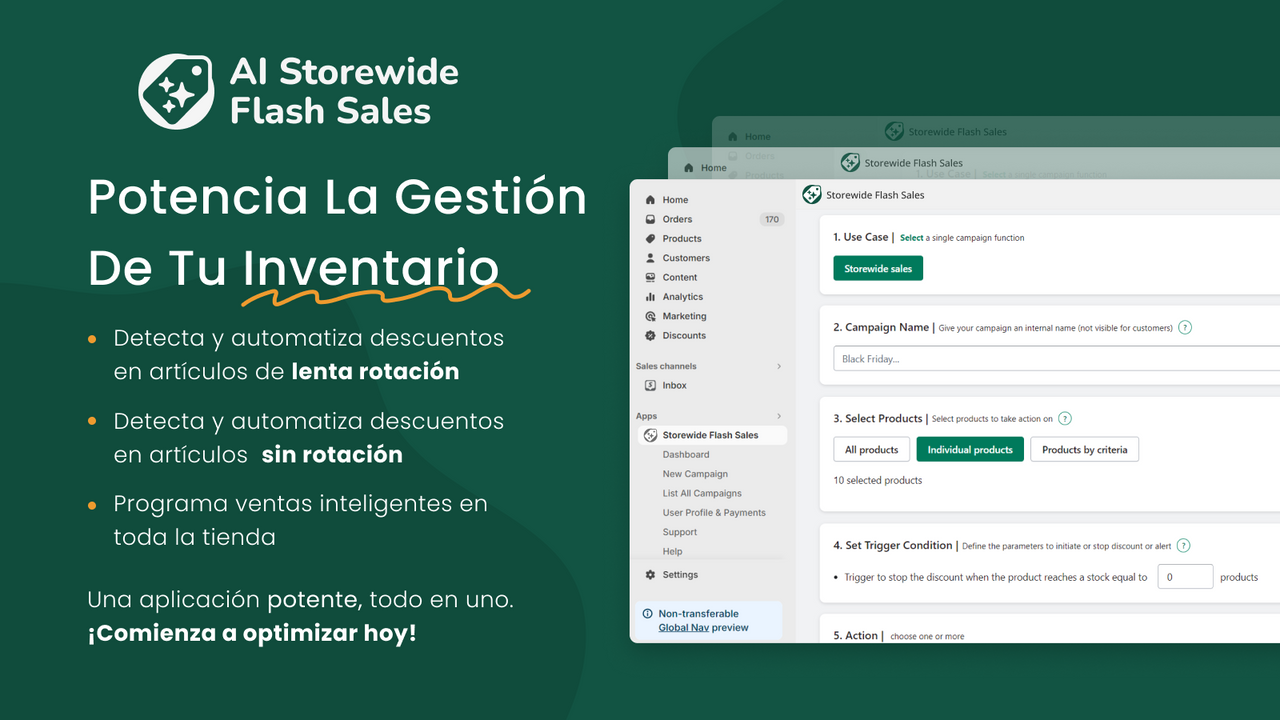This screenshot has width=1280, height=720.
Task: Open the Help submenu item
Action: 672,552
